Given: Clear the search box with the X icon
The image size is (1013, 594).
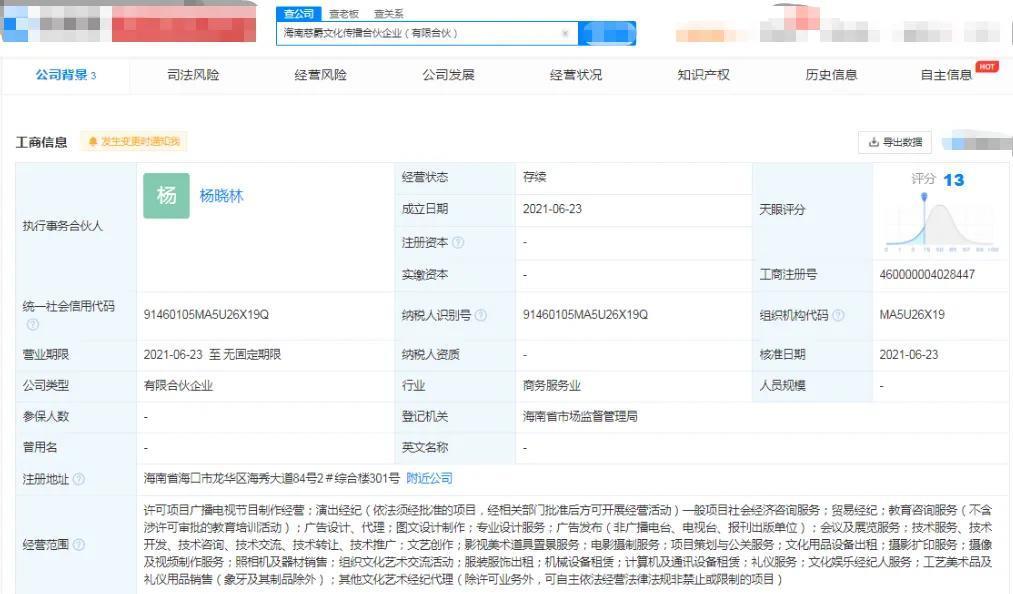Looking at the screenshot, I should [x=564, y=33].
